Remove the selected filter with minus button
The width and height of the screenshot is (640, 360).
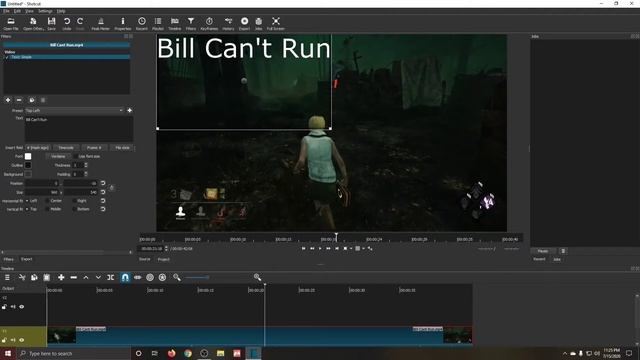(x=19, y=100)
